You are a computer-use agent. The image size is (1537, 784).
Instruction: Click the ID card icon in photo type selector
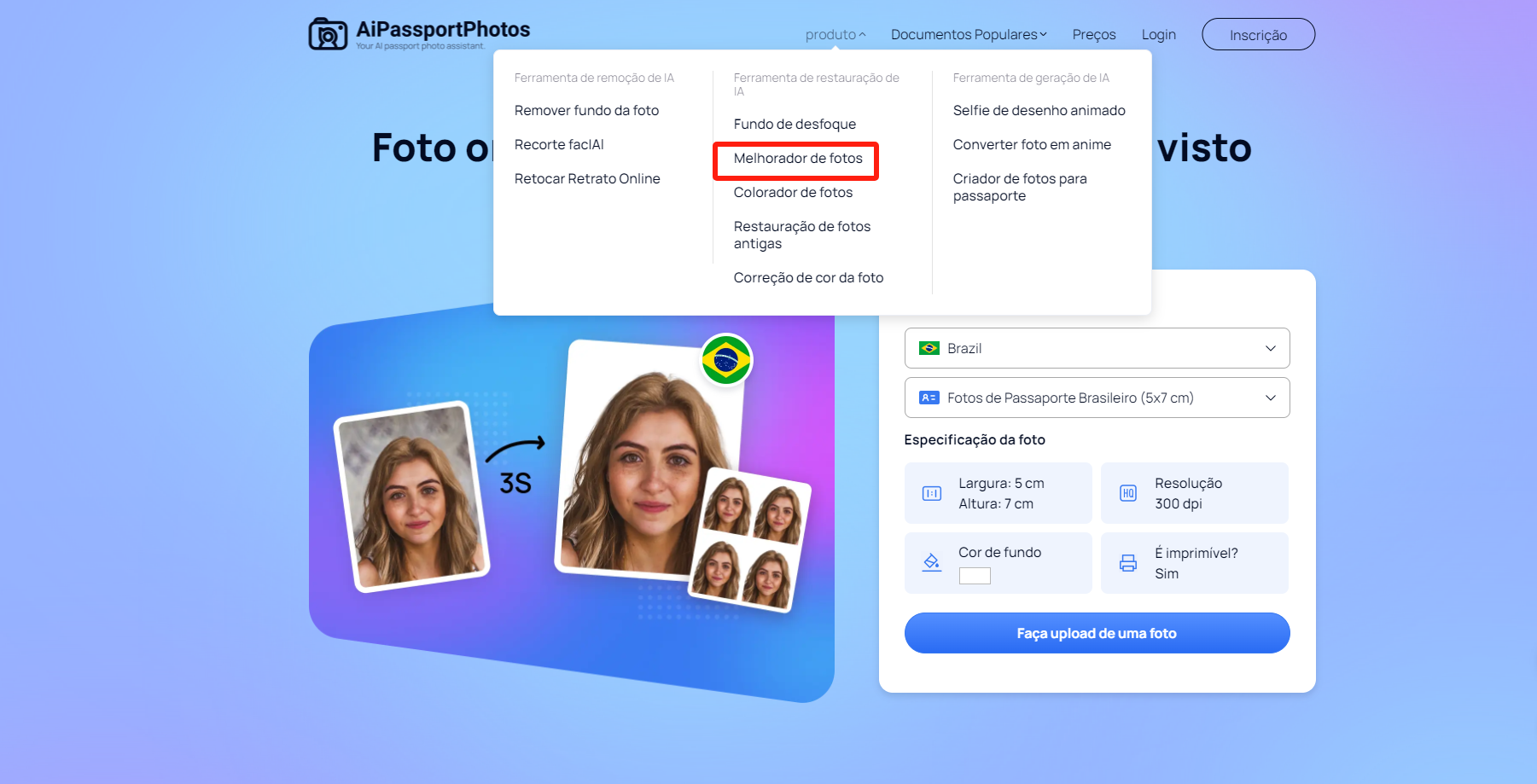click(929, 398)
